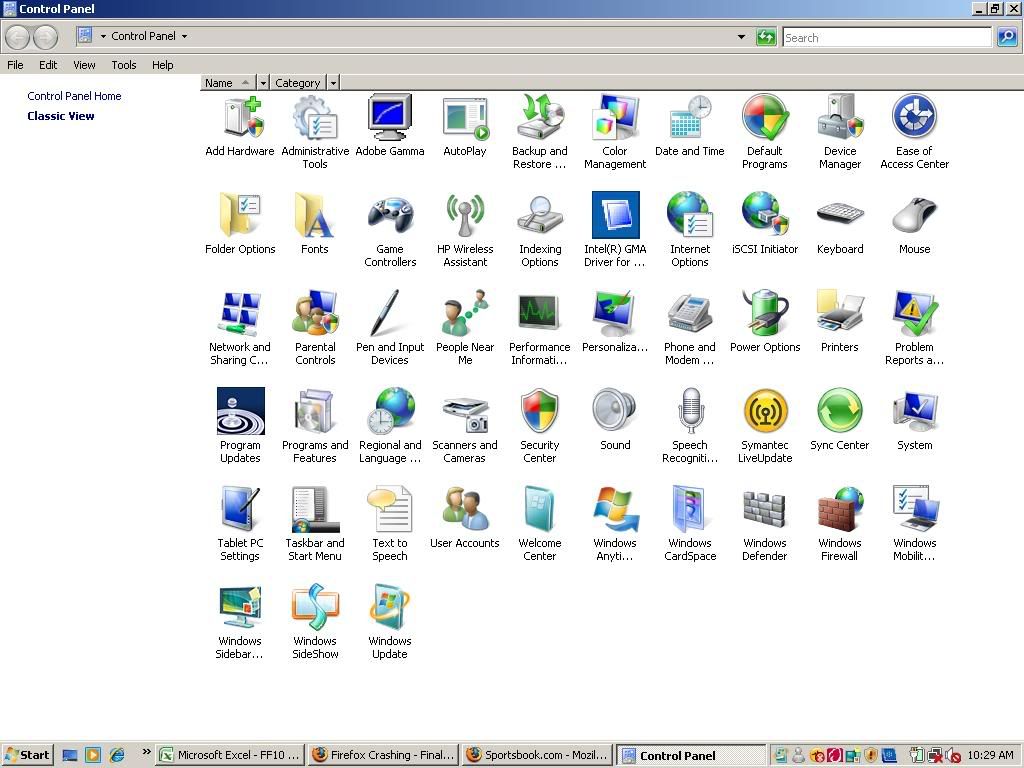The height and width of the screenshot is (768, 1024).
Task: Focus the Search input box
Action: pos(887,37)
